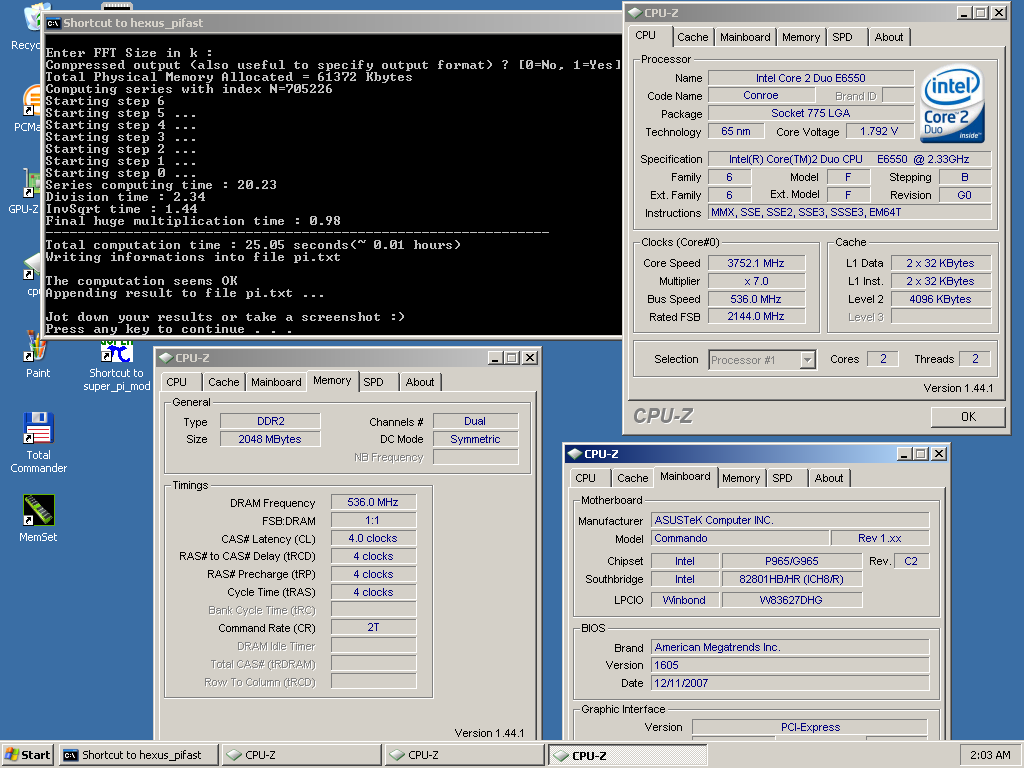This screenshot has width=1024, height=768.
Task: Select About tab in Memory CPU-Z window
Action: pyautogui.click(x=420, y=382)
